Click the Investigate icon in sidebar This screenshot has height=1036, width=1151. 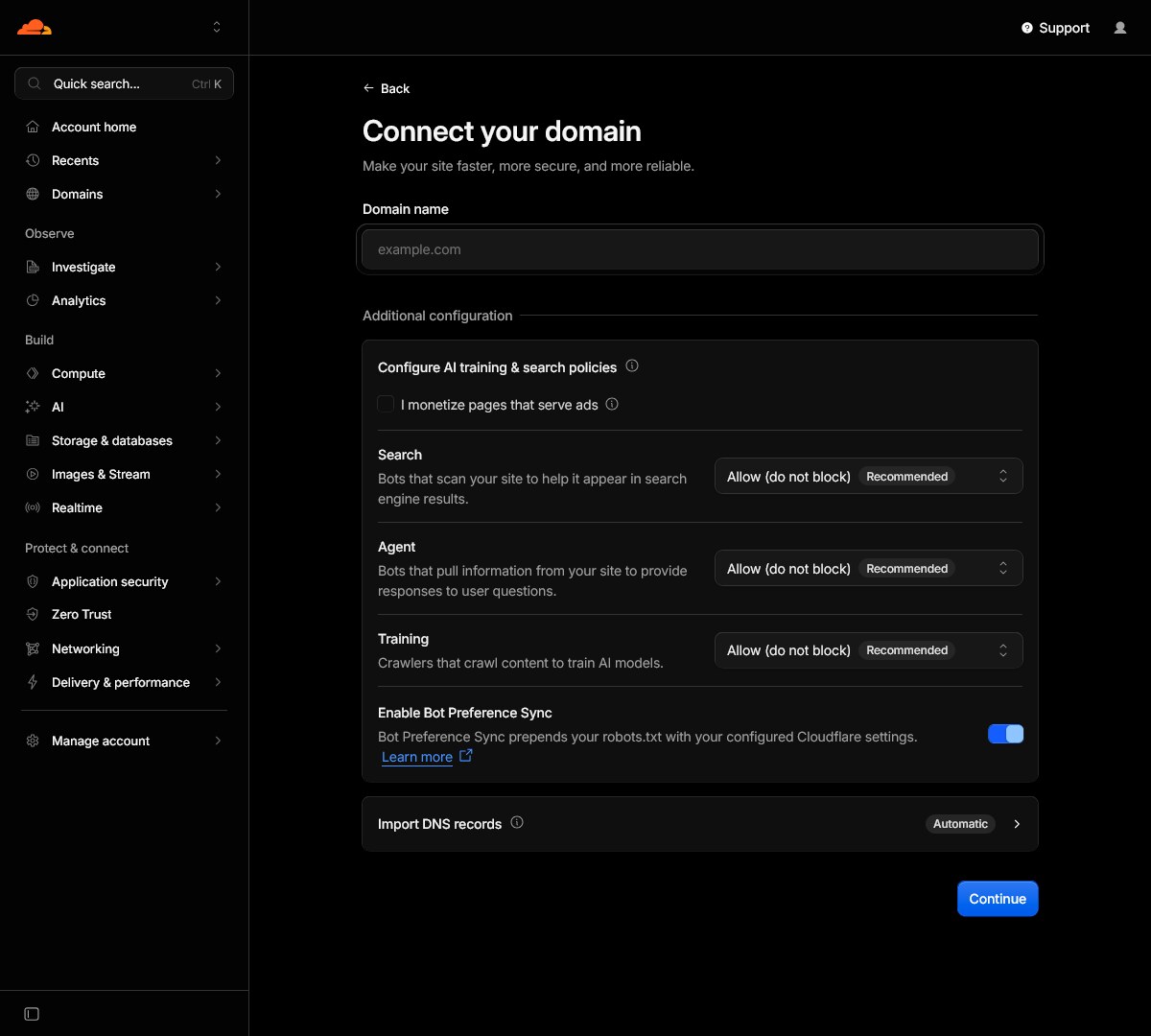click(x=33, y=267)
